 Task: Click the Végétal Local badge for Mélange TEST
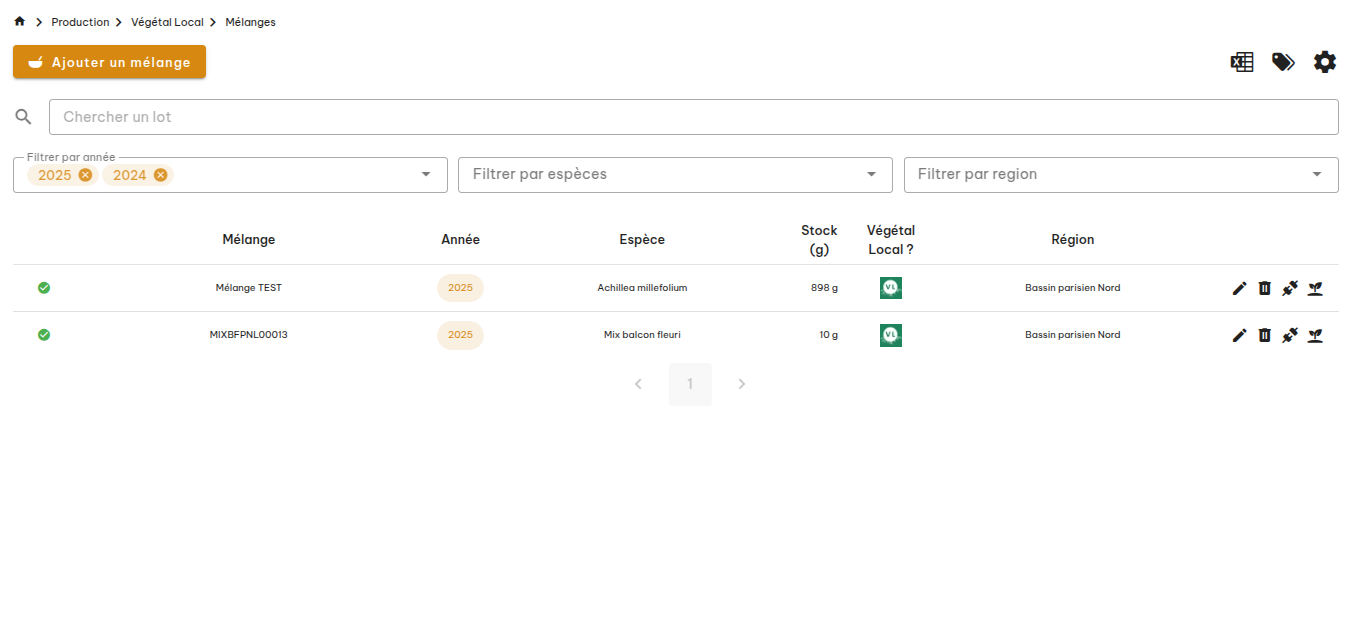pos(890,288)
